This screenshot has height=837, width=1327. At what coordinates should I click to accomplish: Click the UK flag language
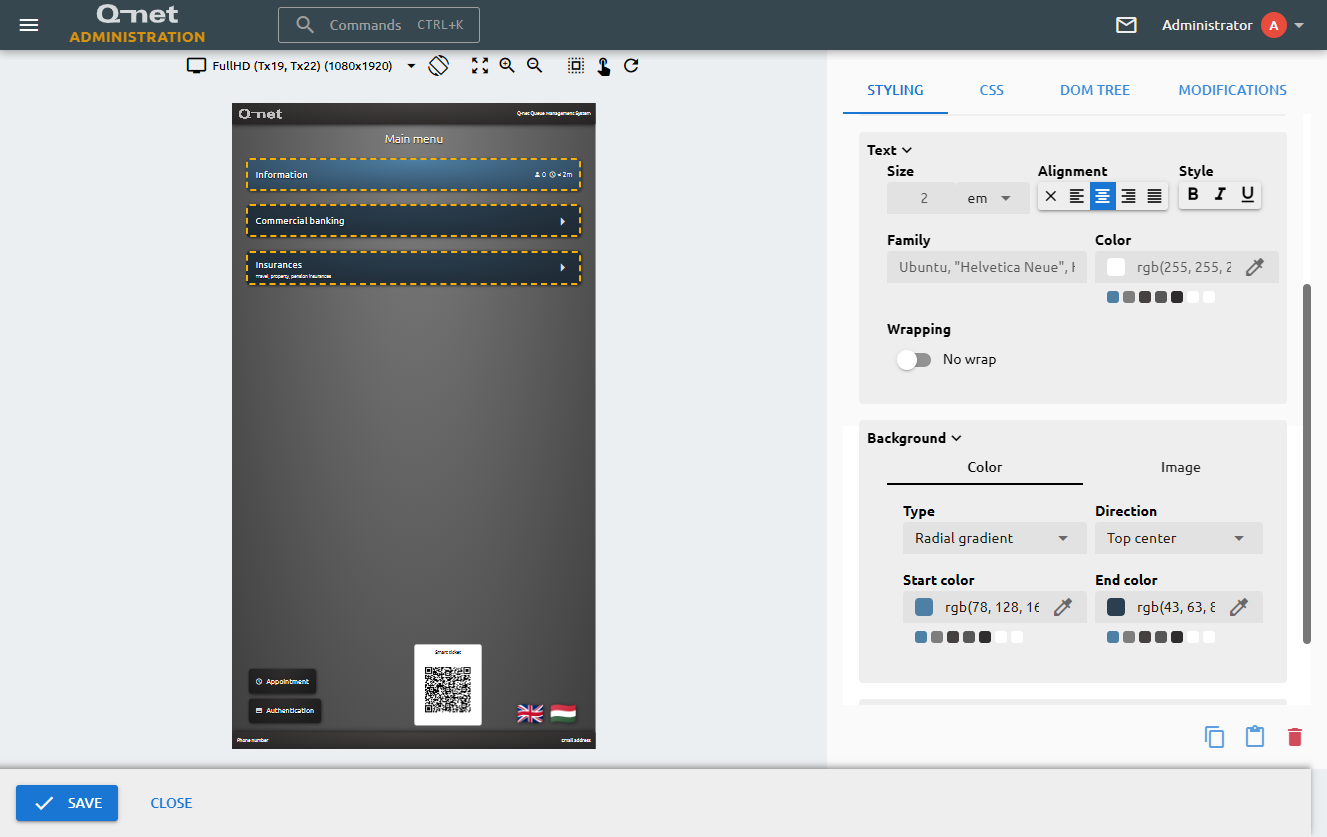[530, 713]
